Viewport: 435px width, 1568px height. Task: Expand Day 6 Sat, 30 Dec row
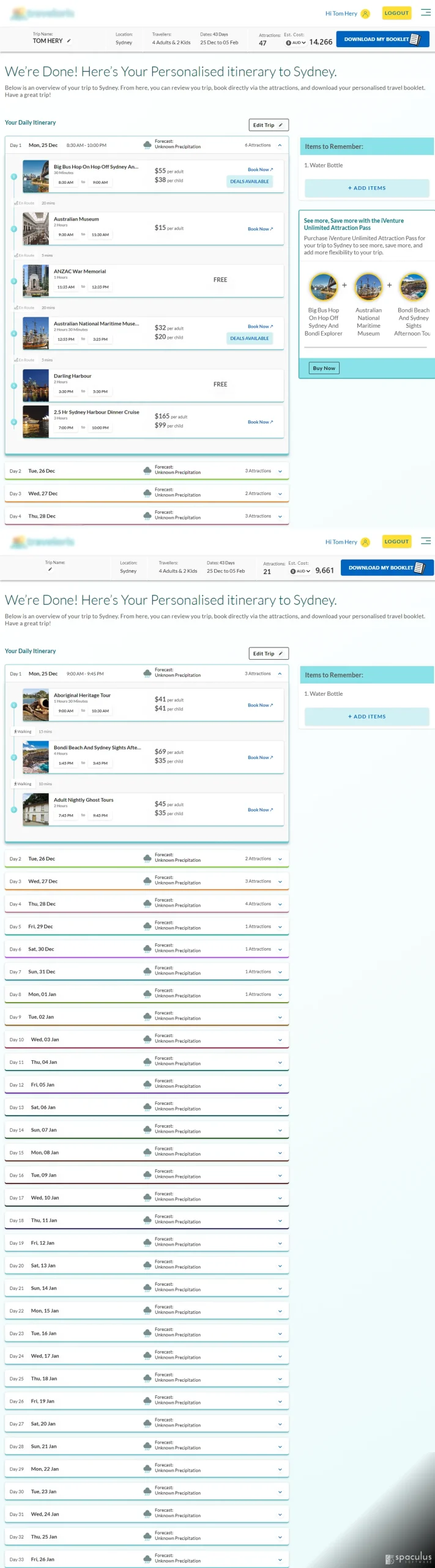[147, 949]
